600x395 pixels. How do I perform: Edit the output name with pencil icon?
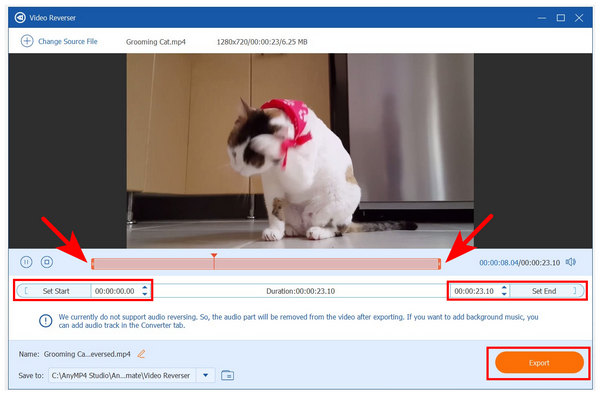[x=141, y=354]
